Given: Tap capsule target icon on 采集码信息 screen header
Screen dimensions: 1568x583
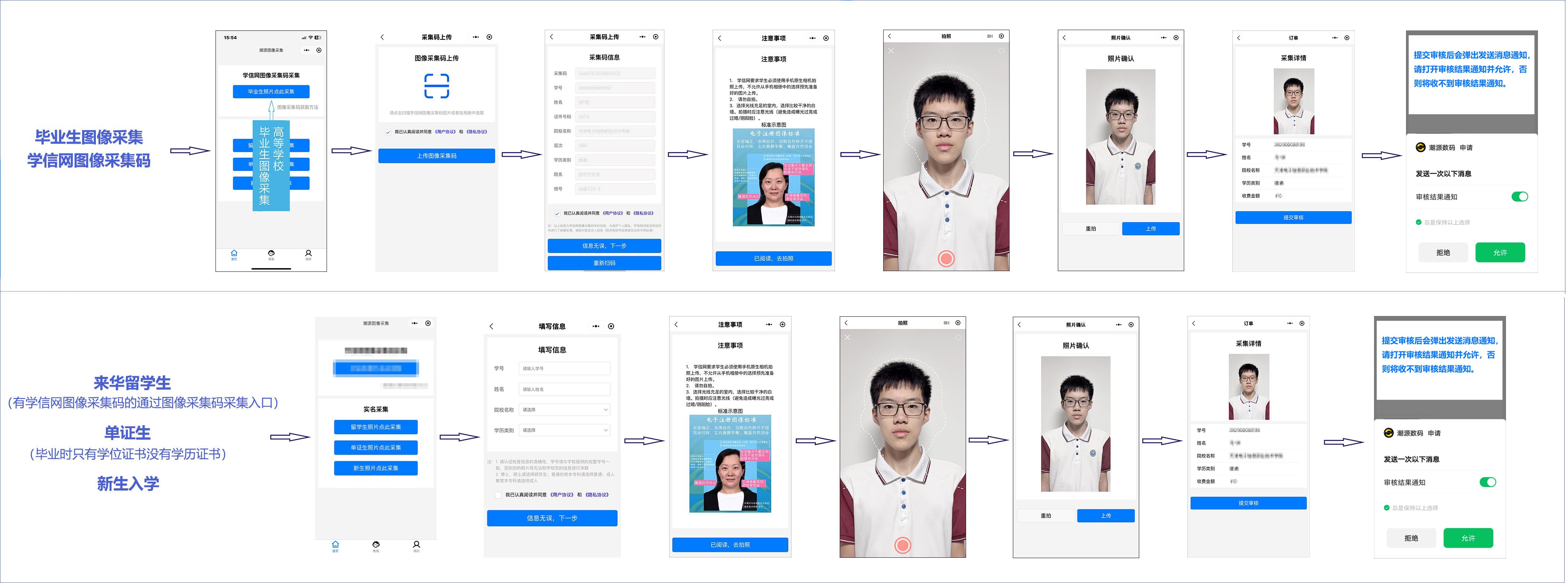Looking at the screenshot, I should [x=655, y=37].
